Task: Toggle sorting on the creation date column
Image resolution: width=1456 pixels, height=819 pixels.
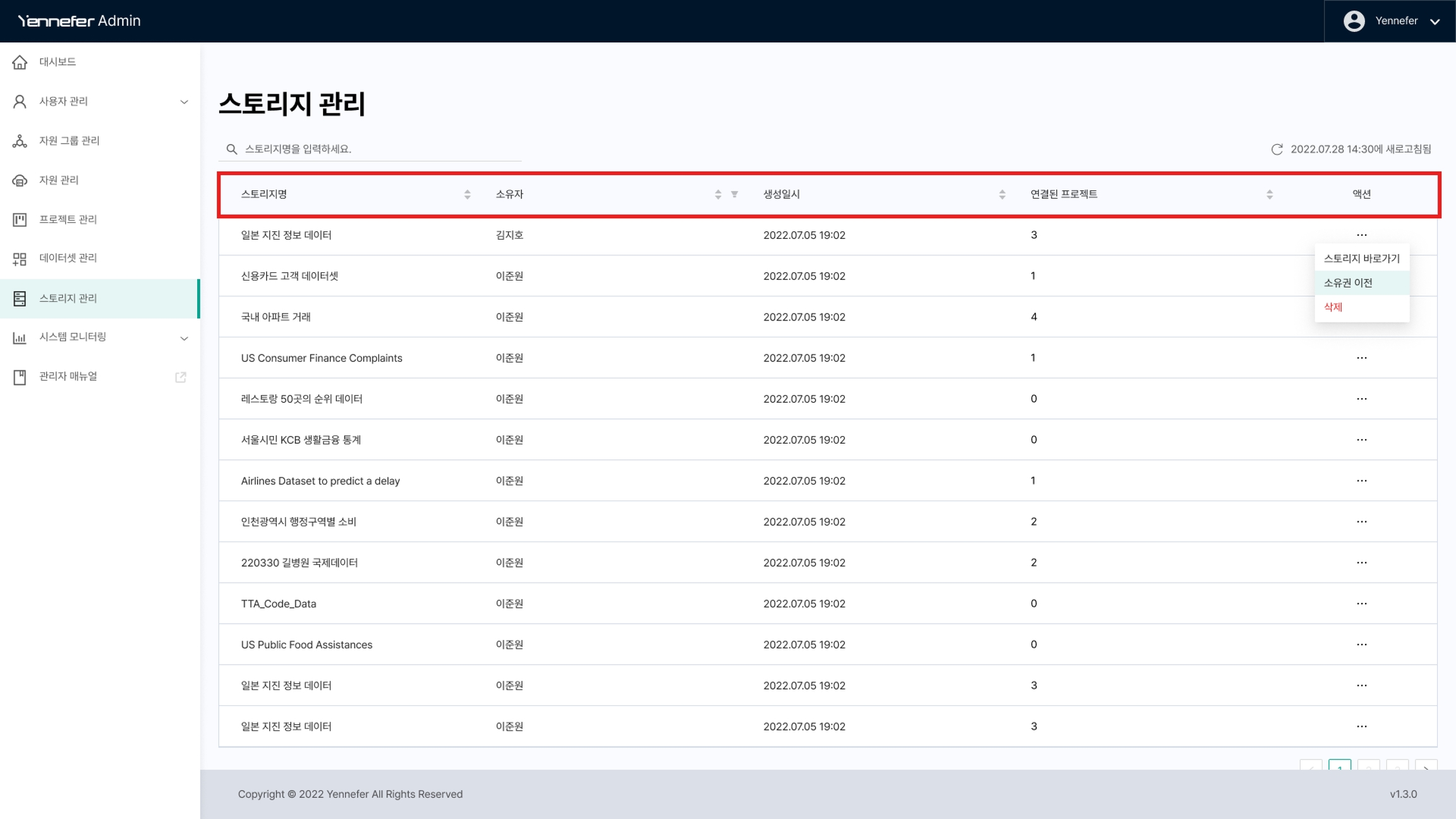Action: [1002, 194]
